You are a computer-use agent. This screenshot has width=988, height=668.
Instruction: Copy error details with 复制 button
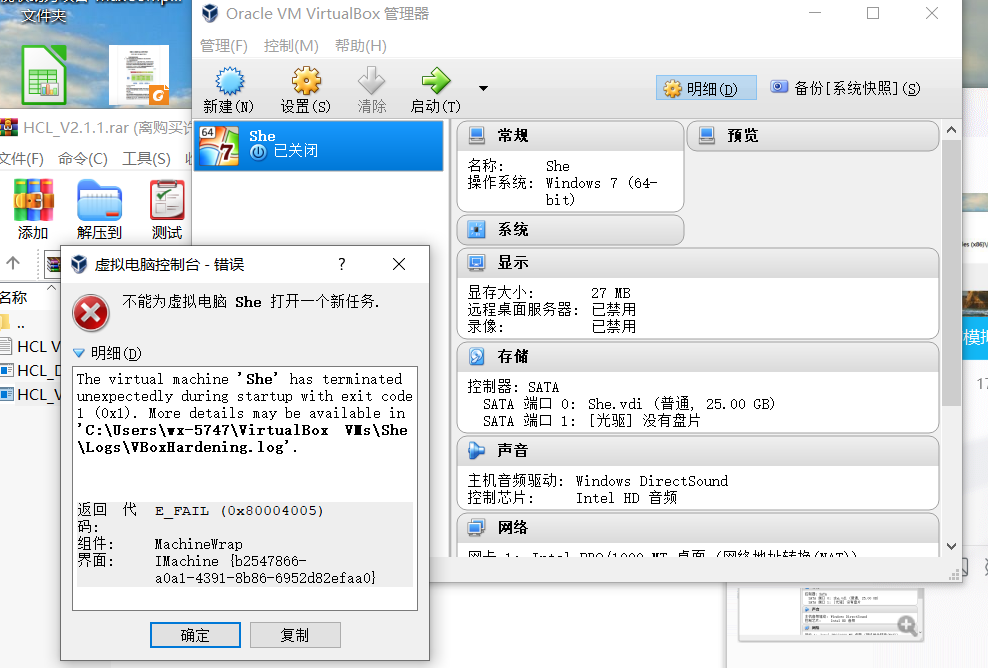pos(295,635)
